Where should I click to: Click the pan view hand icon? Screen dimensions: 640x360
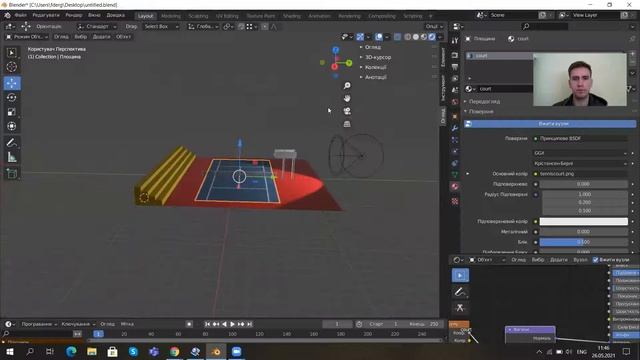click(347, 98)
